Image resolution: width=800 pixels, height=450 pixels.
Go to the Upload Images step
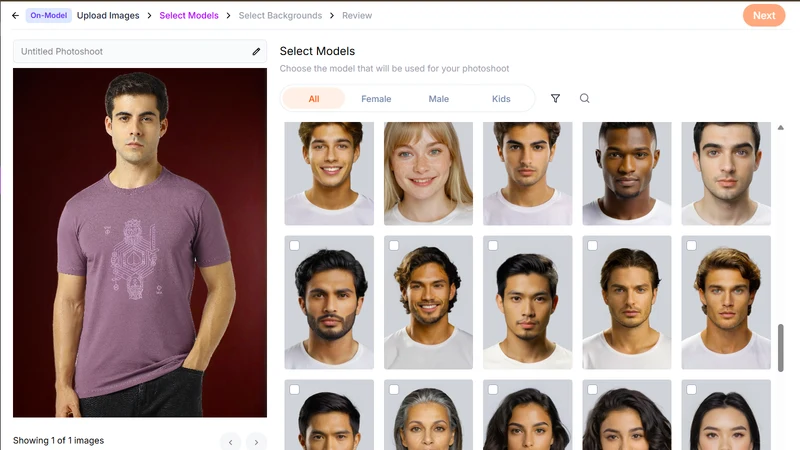[108, 15]
